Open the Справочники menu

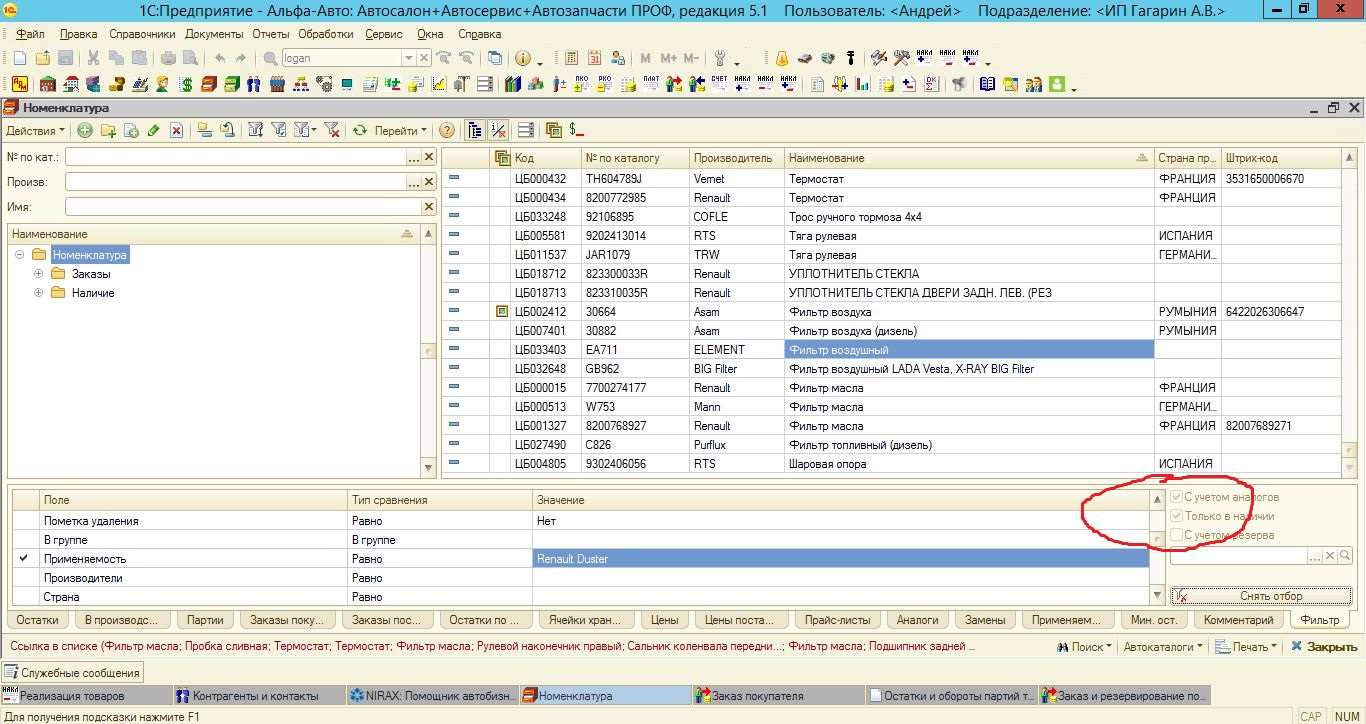[x=142, y=34]
